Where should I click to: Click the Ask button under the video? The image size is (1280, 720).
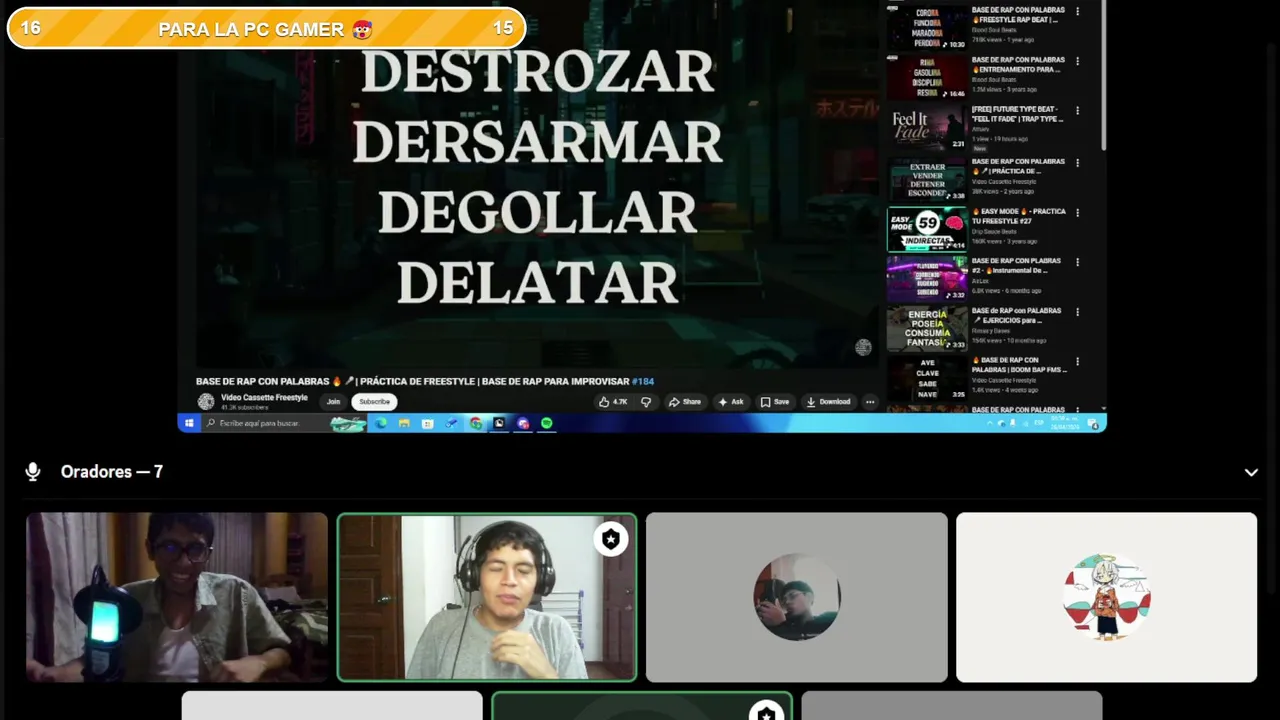coord(731,402)
